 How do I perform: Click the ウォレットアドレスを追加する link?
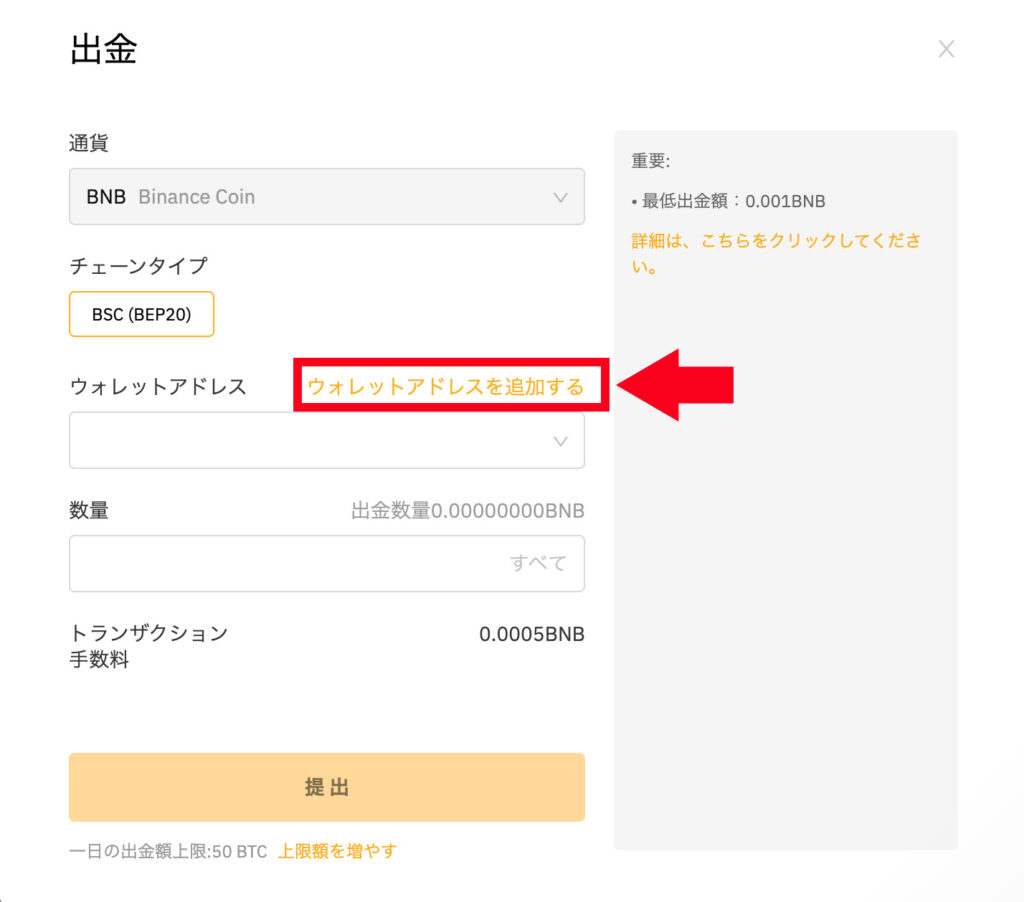(x=445, y=386)
